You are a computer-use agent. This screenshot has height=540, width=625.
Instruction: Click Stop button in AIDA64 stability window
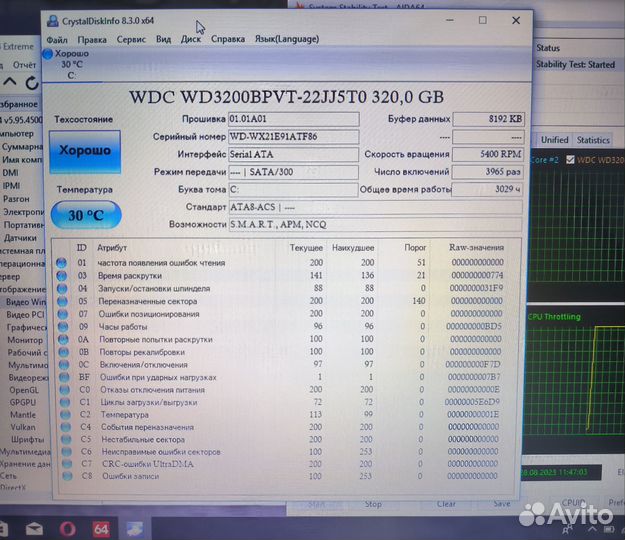(373, 504)
